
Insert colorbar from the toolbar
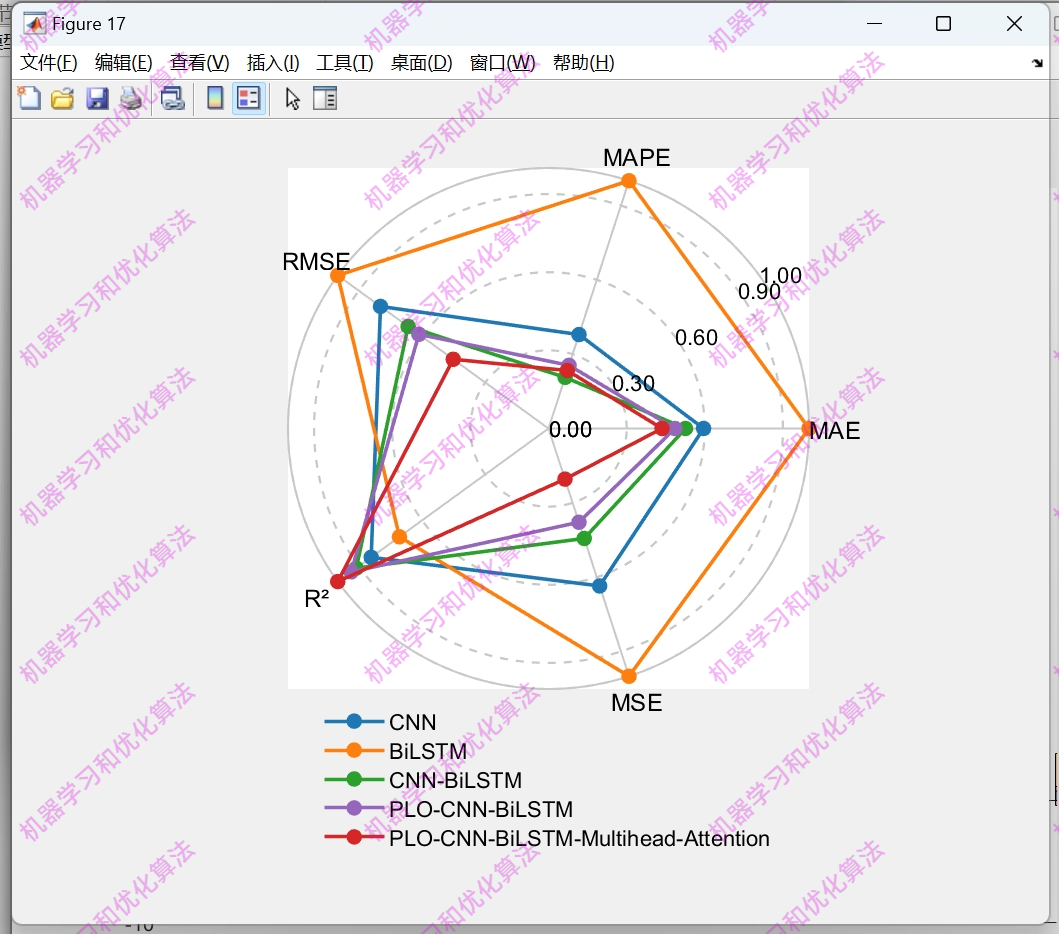point(215,99)
